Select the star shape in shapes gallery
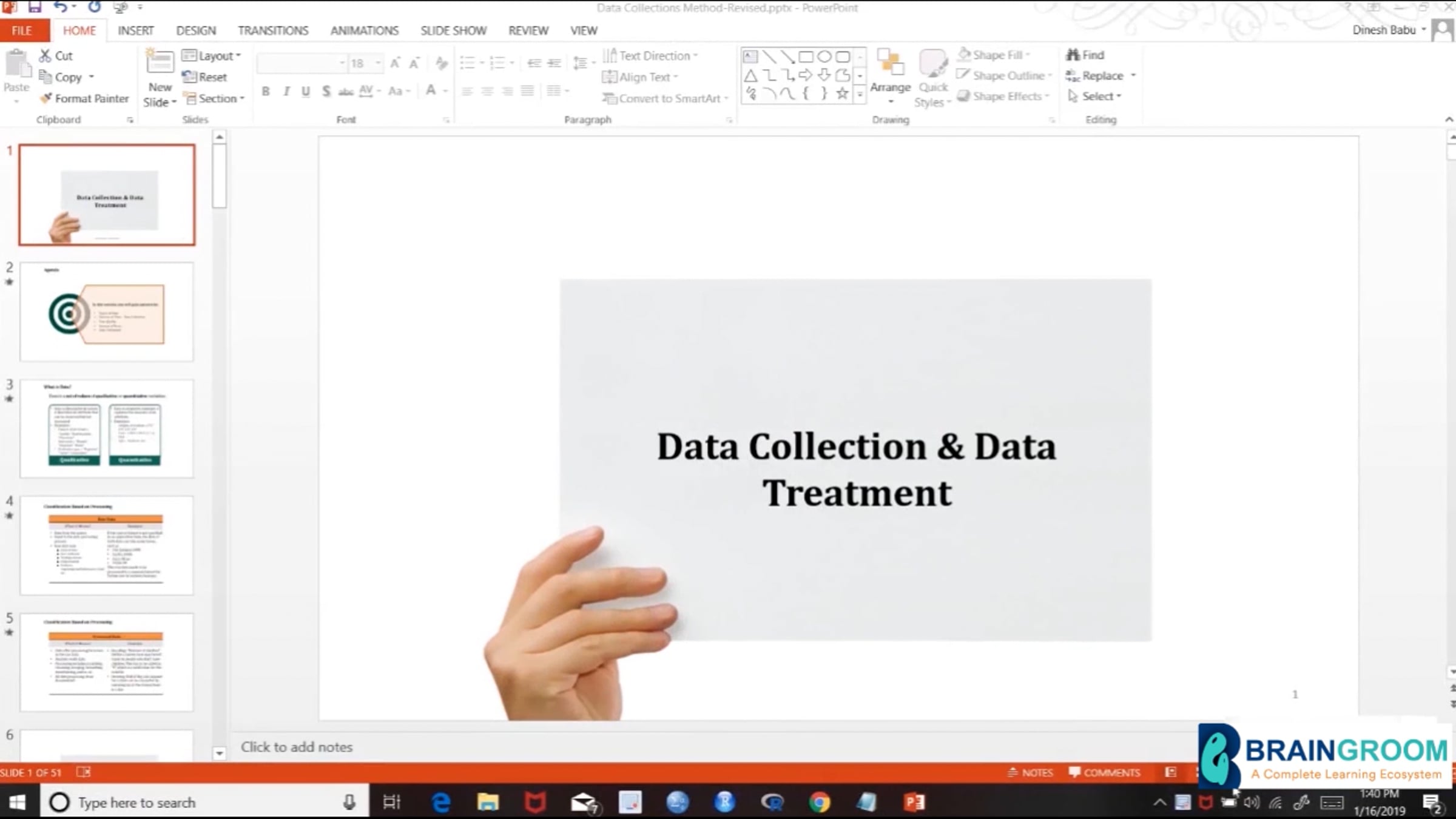 (842, 93)
